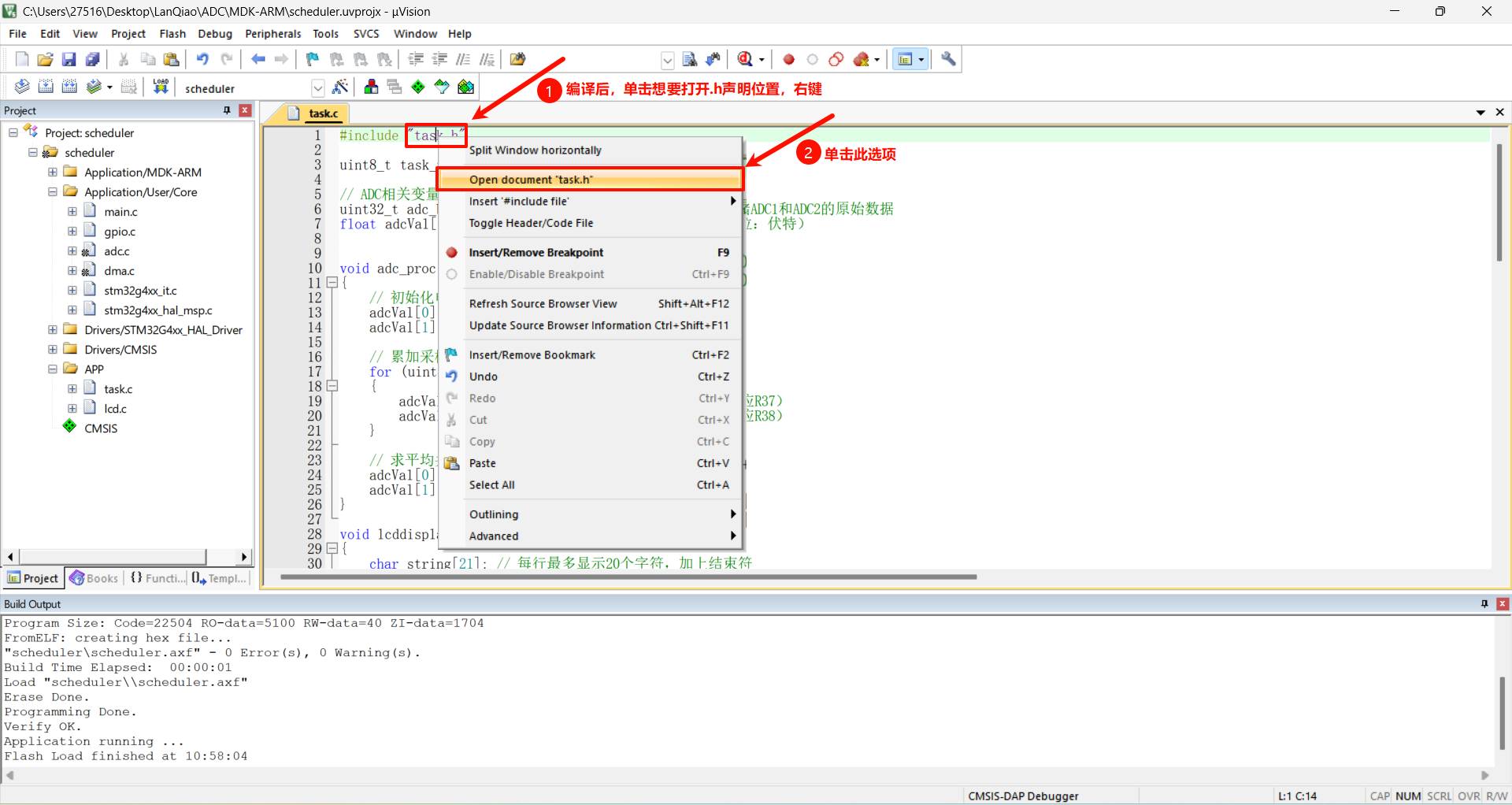
Task: Select Split Window horizontally menu entry
Action: click(x=591, y=150)
